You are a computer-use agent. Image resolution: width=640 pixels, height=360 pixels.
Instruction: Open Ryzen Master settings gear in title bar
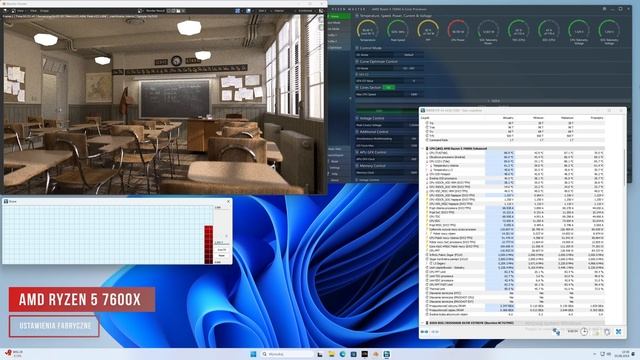coord(604,9)
